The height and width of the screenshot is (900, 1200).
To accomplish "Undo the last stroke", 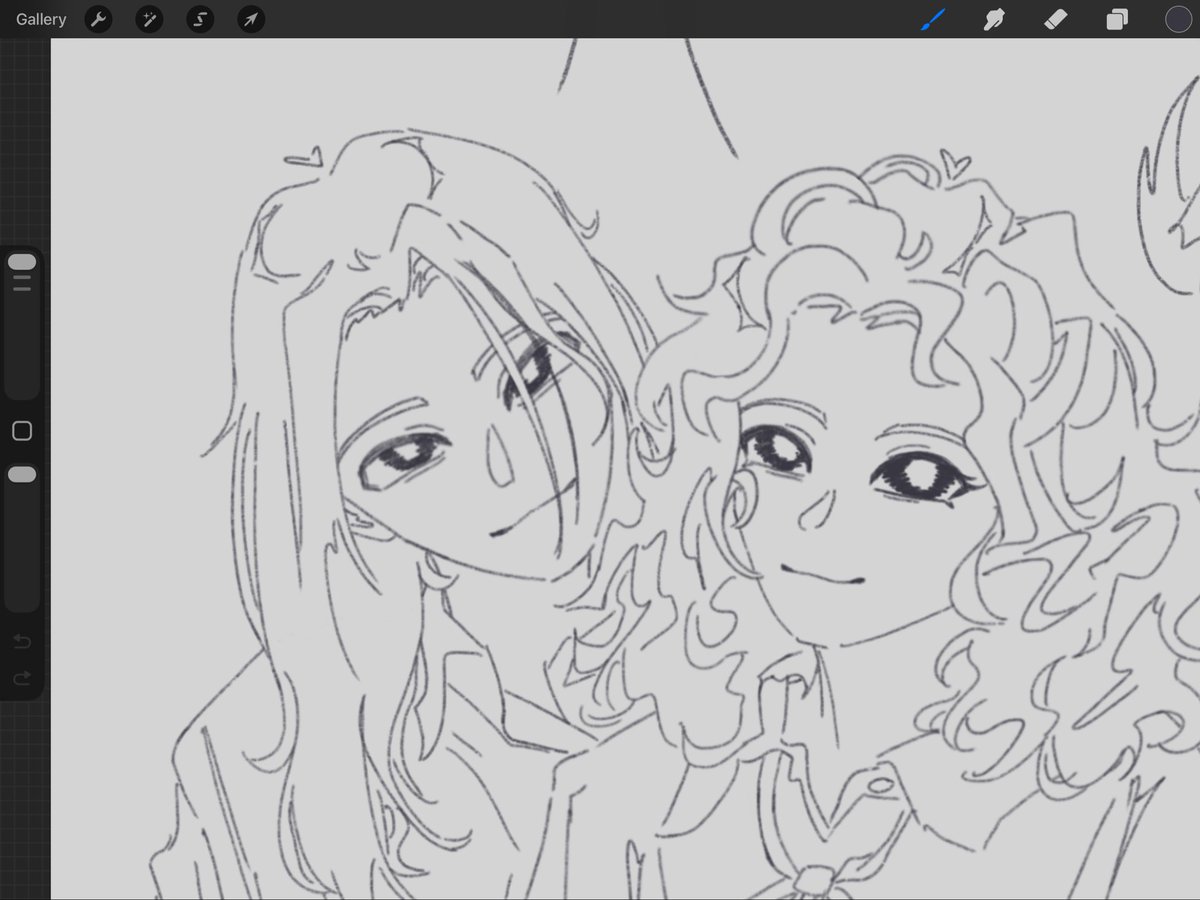I will (x=22, y=641).
